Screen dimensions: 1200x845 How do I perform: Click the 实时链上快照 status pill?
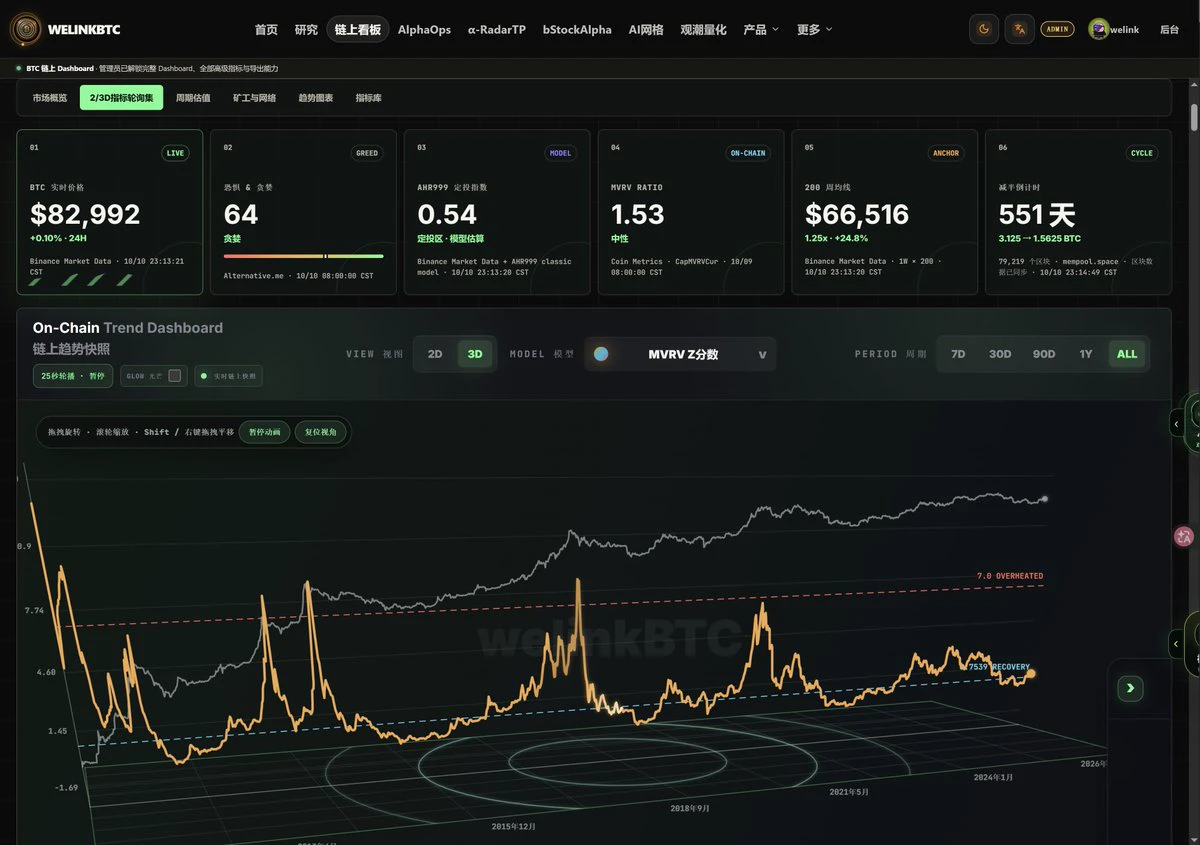tap(228, 376)
